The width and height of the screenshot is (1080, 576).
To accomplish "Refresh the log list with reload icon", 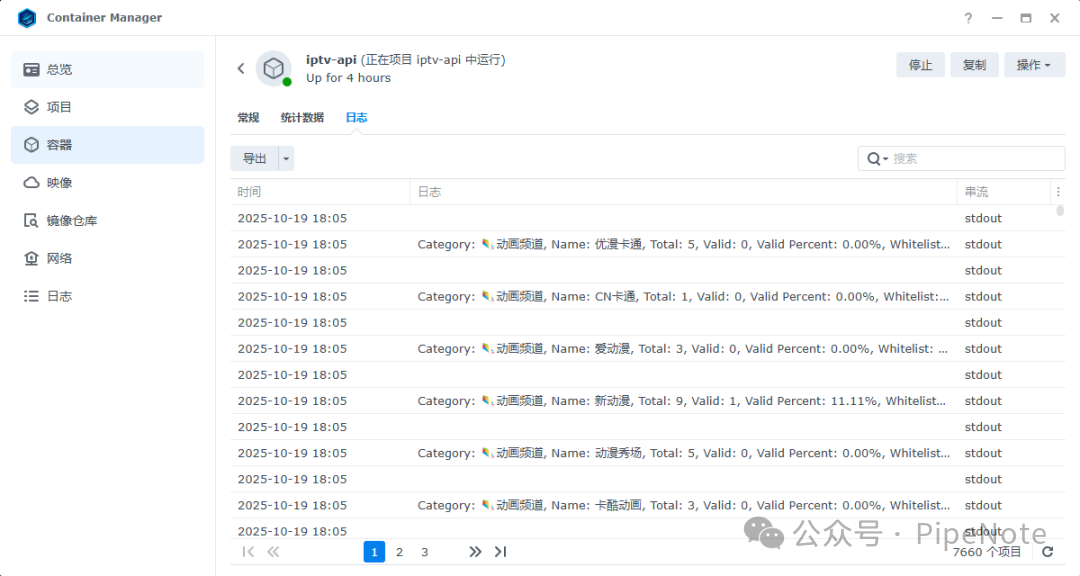I will [x=1048, y=552].
